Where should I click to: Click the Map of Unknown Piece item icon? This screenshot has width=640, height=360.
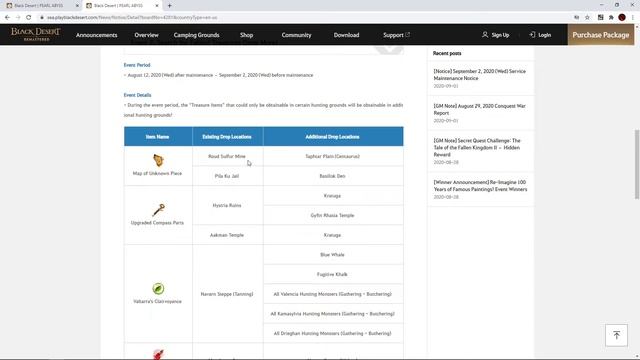[158, 160]
